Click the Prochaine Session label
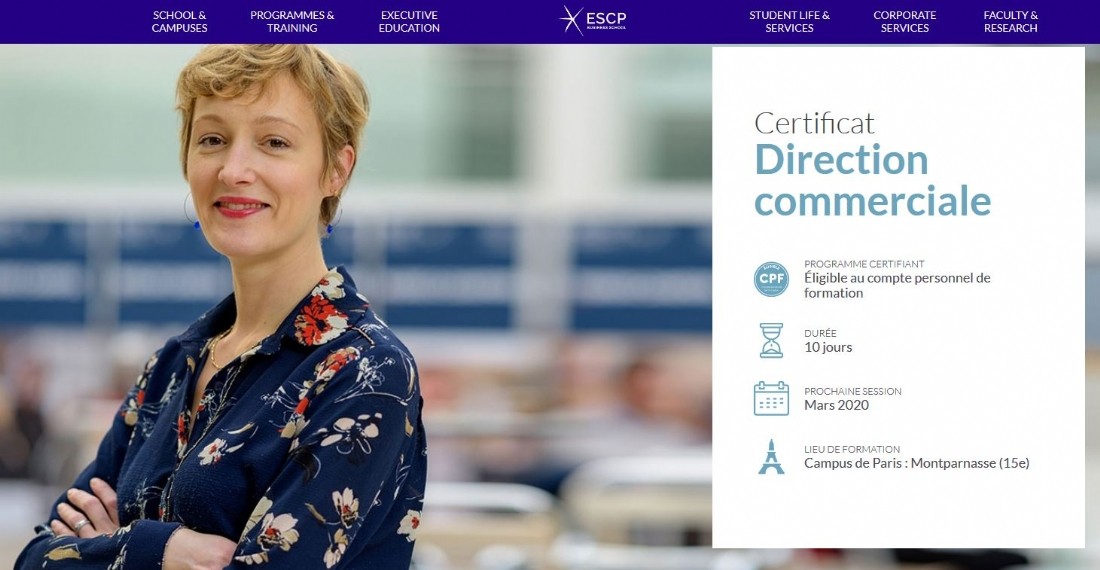This screenshot has height=570, width=1100. click(x=852, y=391)
